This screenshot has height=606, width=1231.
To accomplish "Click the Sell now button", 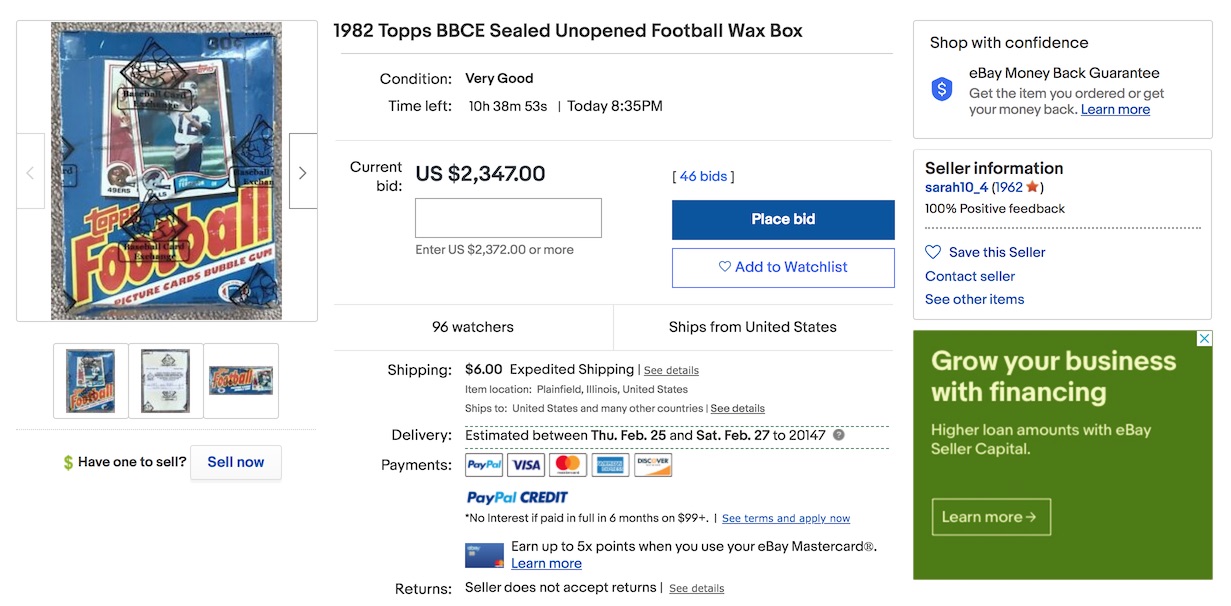I will 236,462.
